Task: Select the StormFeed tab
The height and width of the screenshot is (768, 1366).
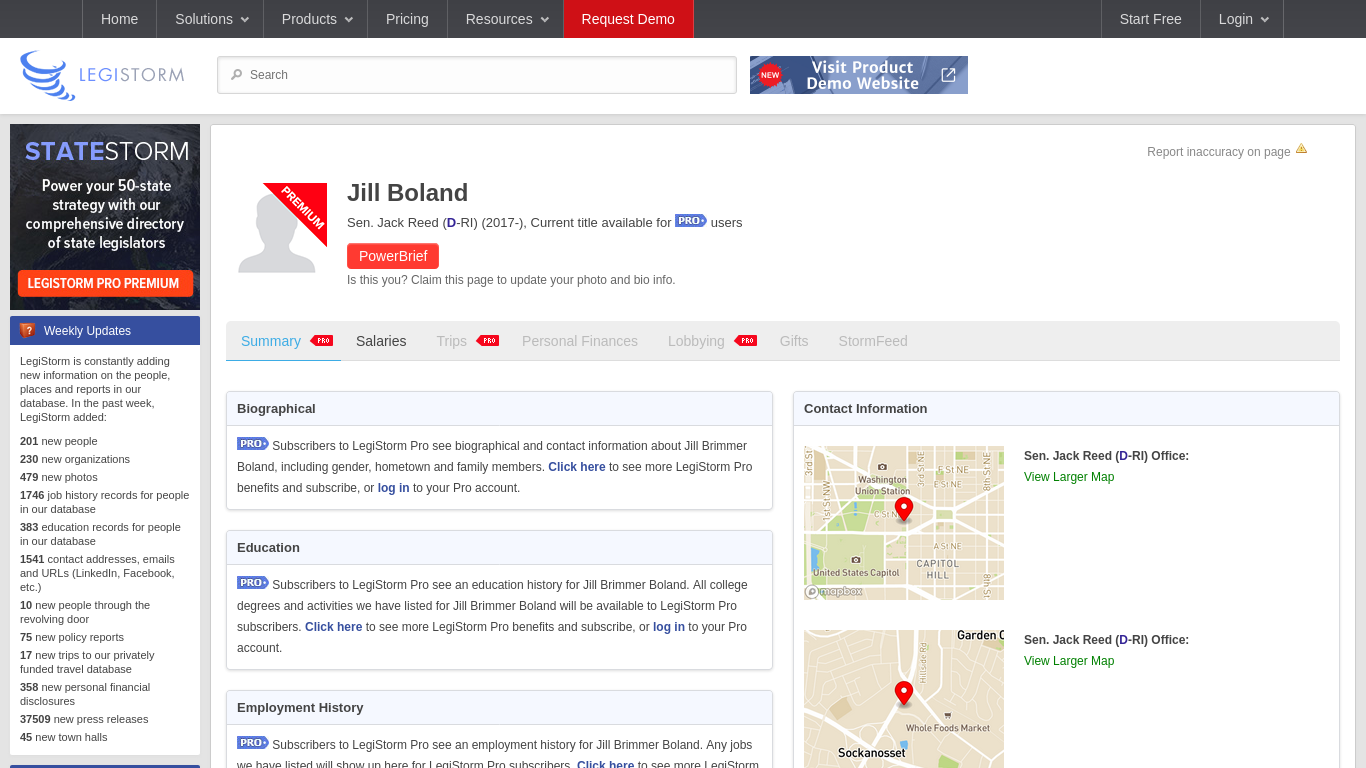Action: tap(873, 341)
